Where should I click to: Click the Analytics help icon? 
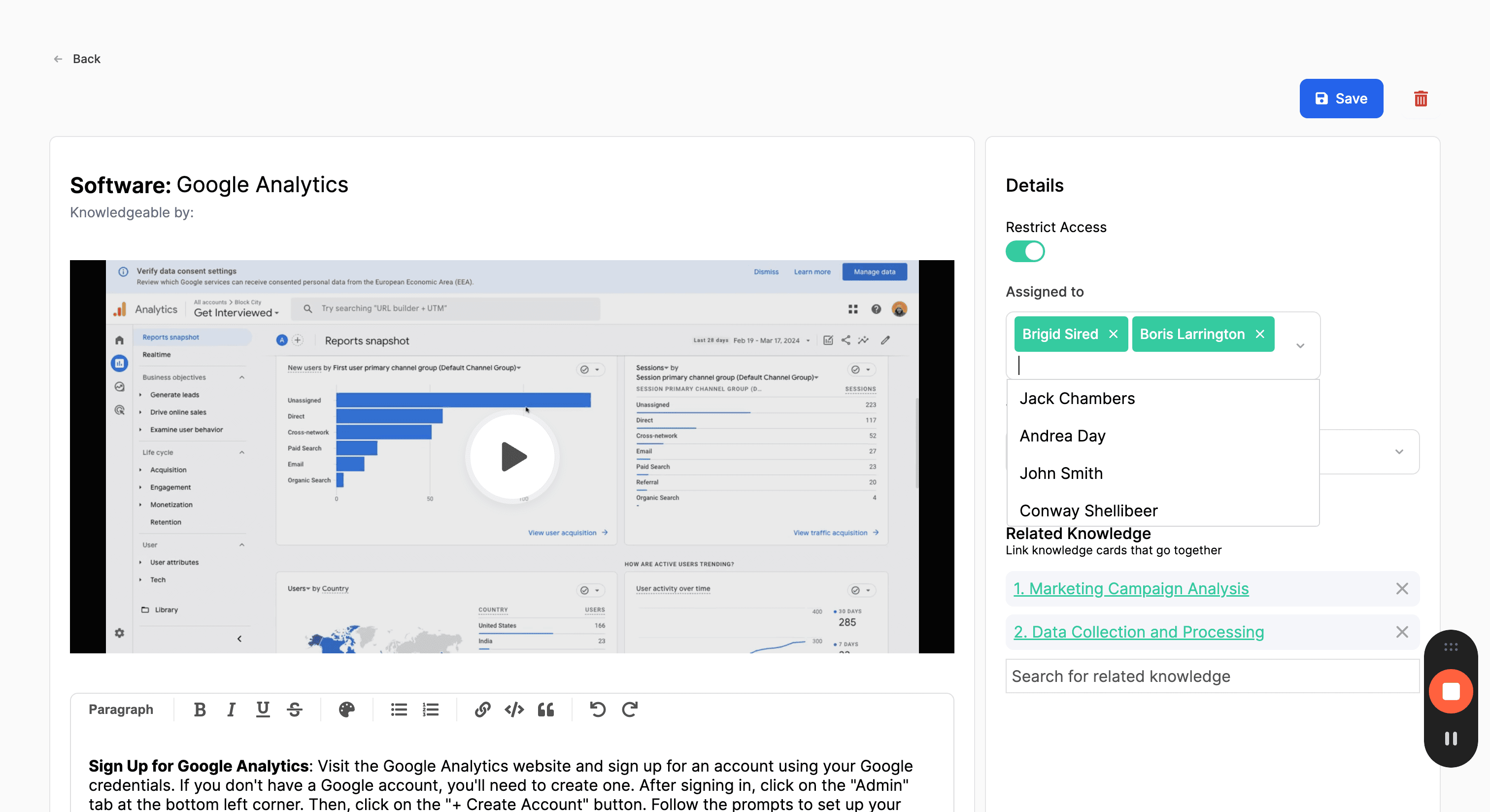pos(876,309)
